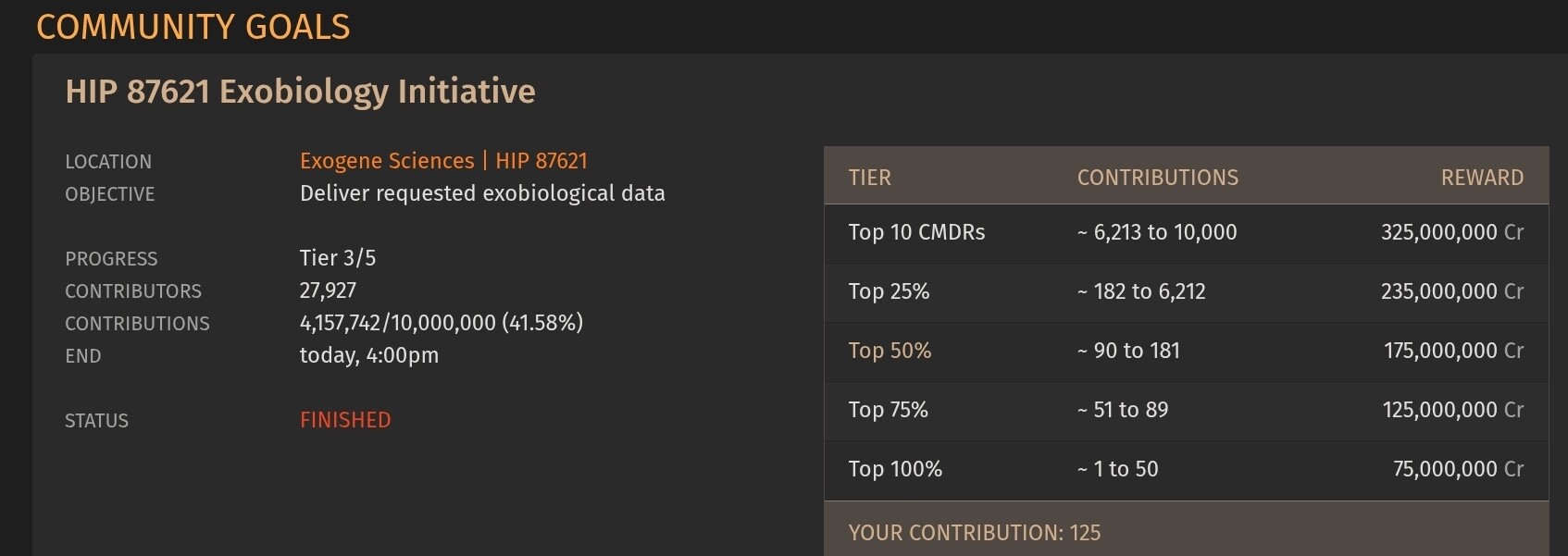Screen dimensions: 1568x556
Task: Click the red FINISHED status text
Action: 345,420
